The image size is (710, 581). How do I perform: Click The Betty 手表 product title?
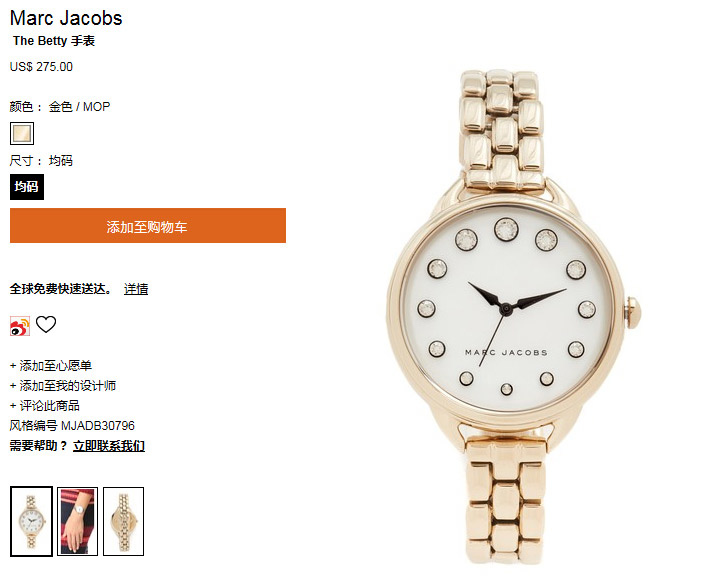point(54,41)
